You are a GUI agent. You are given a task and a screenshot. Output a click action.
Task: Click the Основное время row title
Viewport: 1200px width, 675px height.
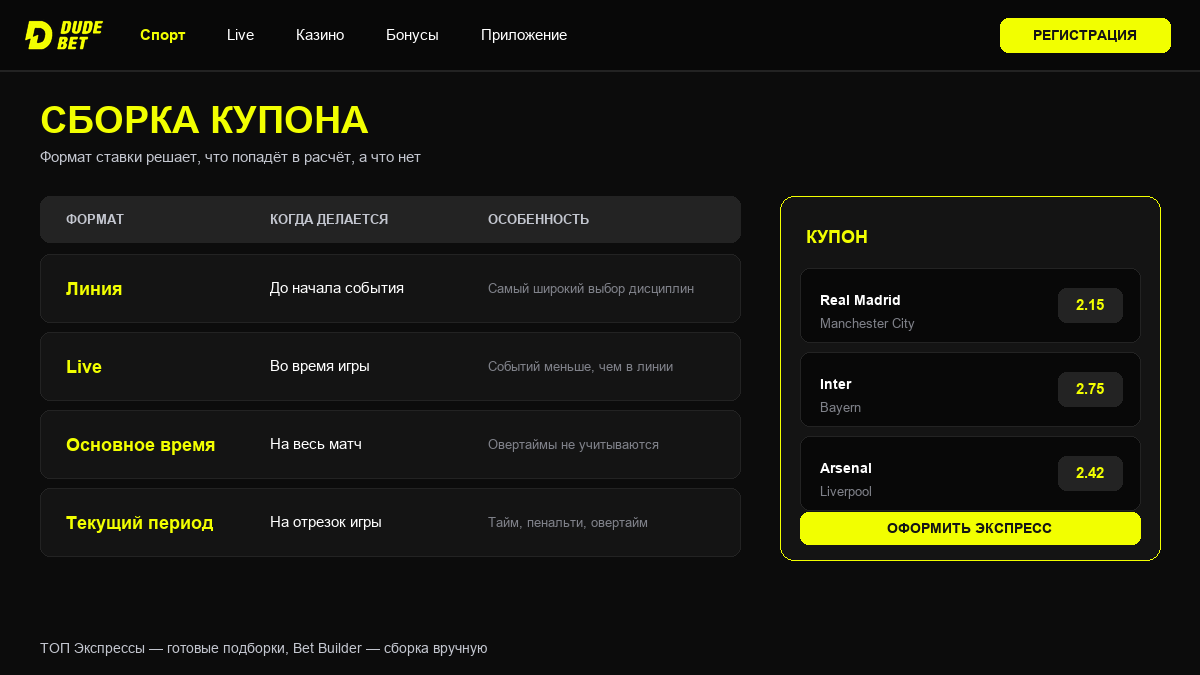pyautogui.click(x=141, y=445)
